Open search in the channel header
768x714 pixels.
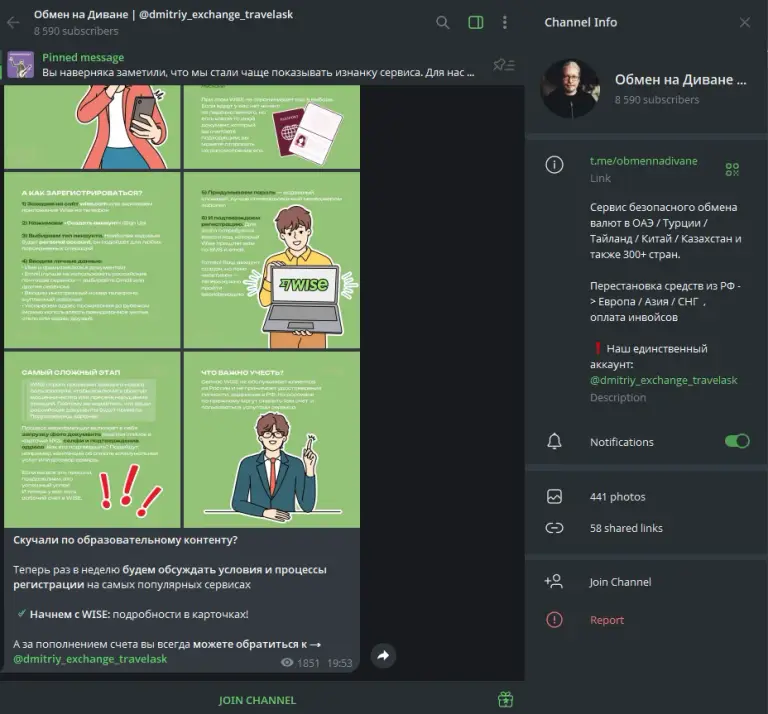[442, 23]
